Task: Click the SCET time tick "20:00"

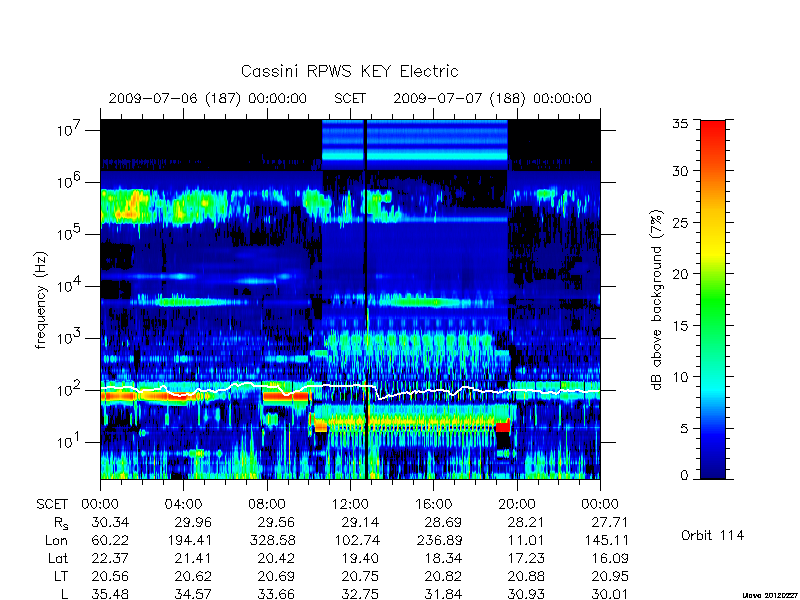Action: 516,504
